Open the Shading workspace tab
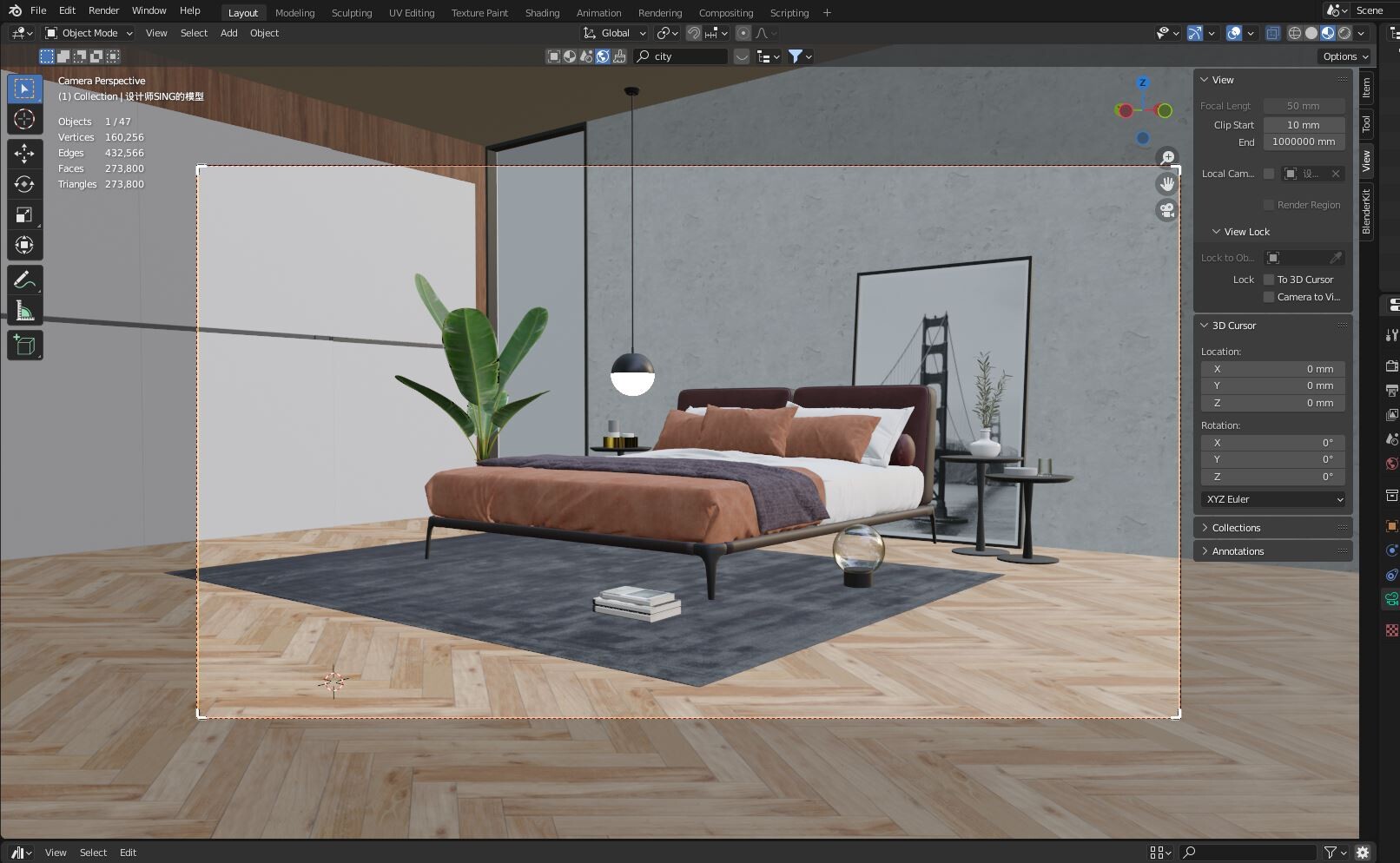Viewport: 1400px width, 863px height. [542, 12]
